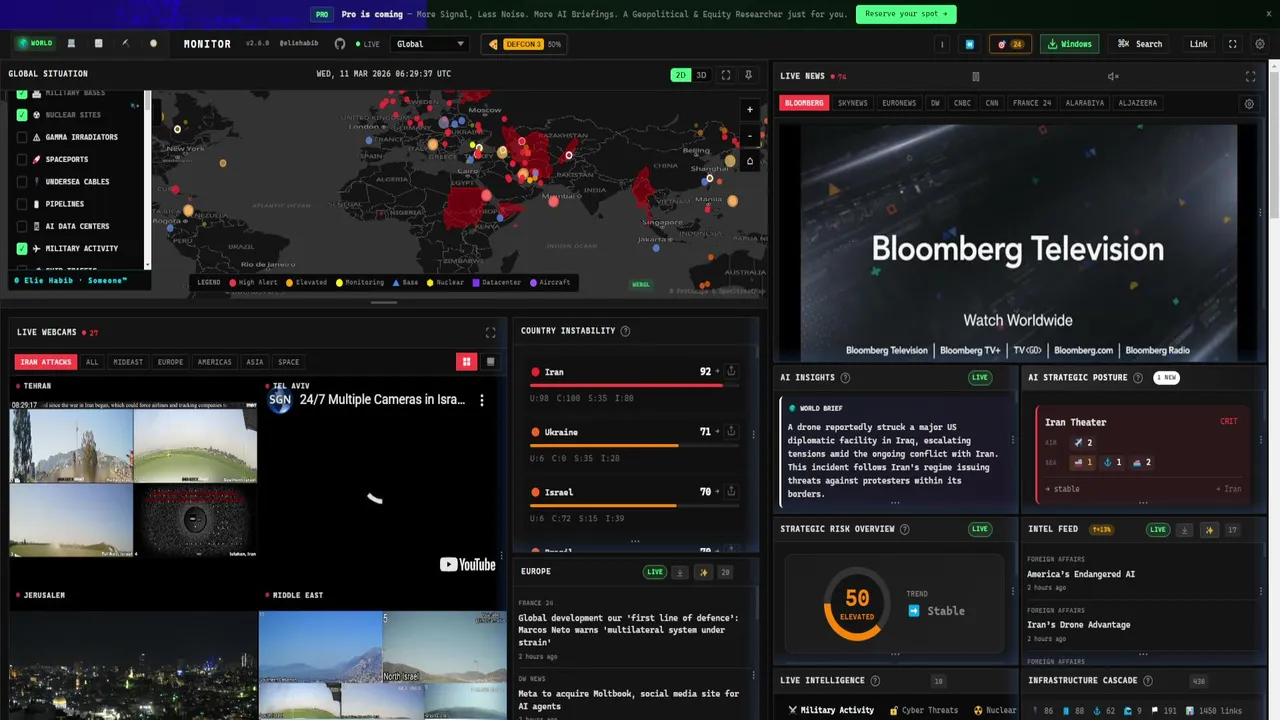Expand the Live News panel fullscreen
This screenshot has width=1280, height=720.
tap(1250, 76)
